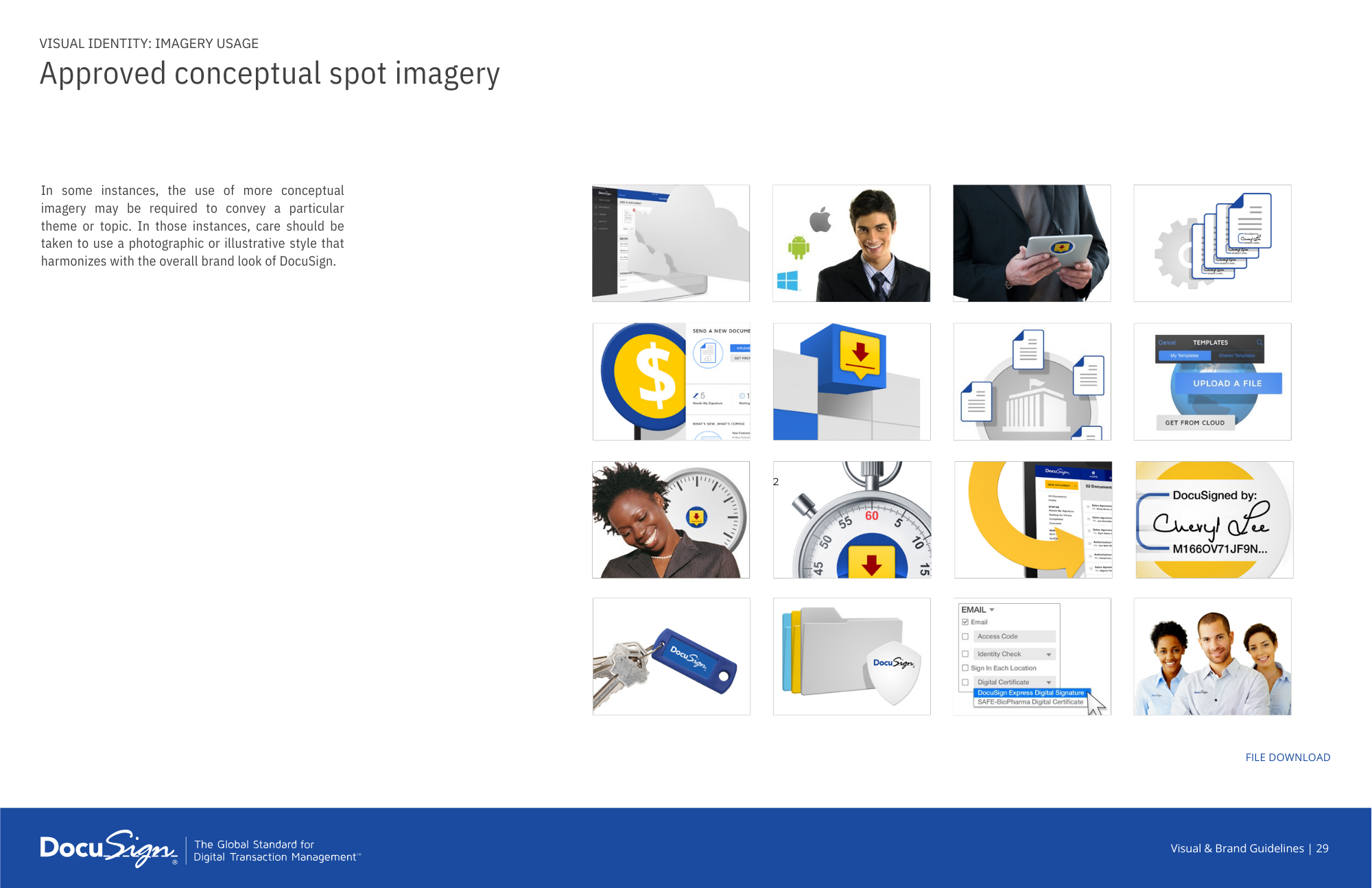Select the businessman with Apple, Android and Windows logos thumbnail
The height and width of the screenshot is (888, 1372).
pos(851,243)
